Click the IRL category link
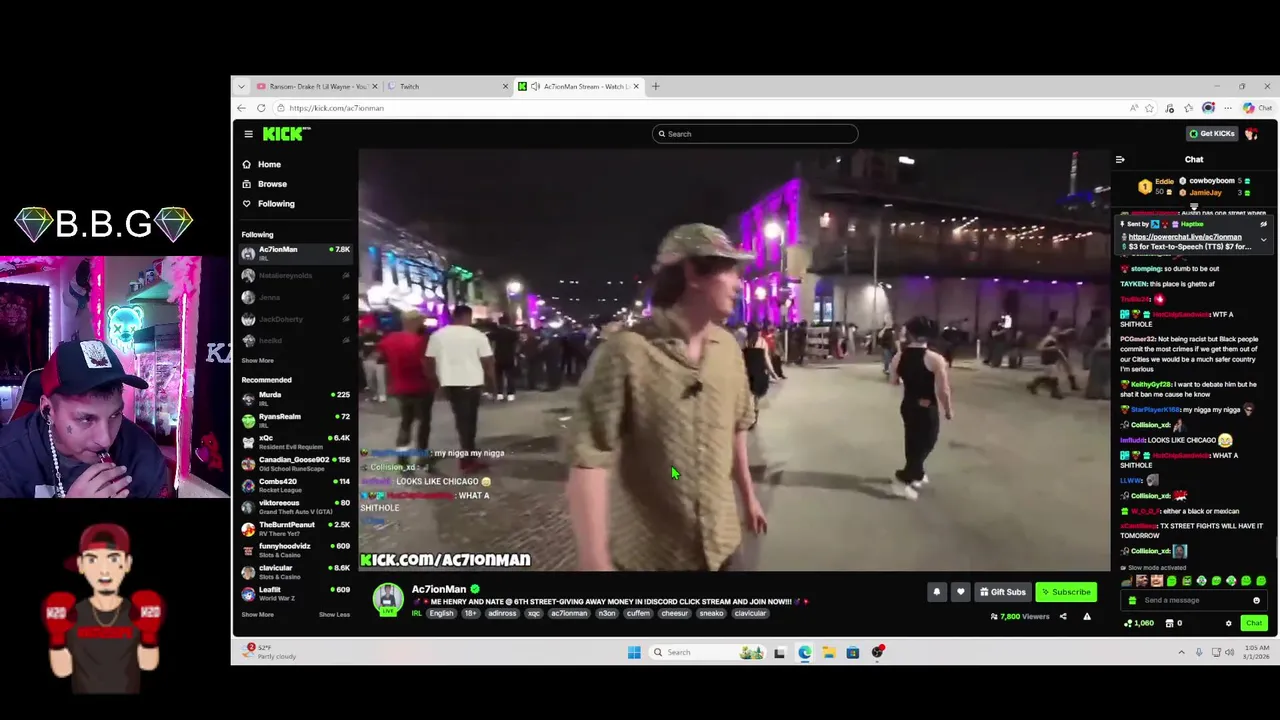This screenshot has width=1280, height=720. click(417, 613)
